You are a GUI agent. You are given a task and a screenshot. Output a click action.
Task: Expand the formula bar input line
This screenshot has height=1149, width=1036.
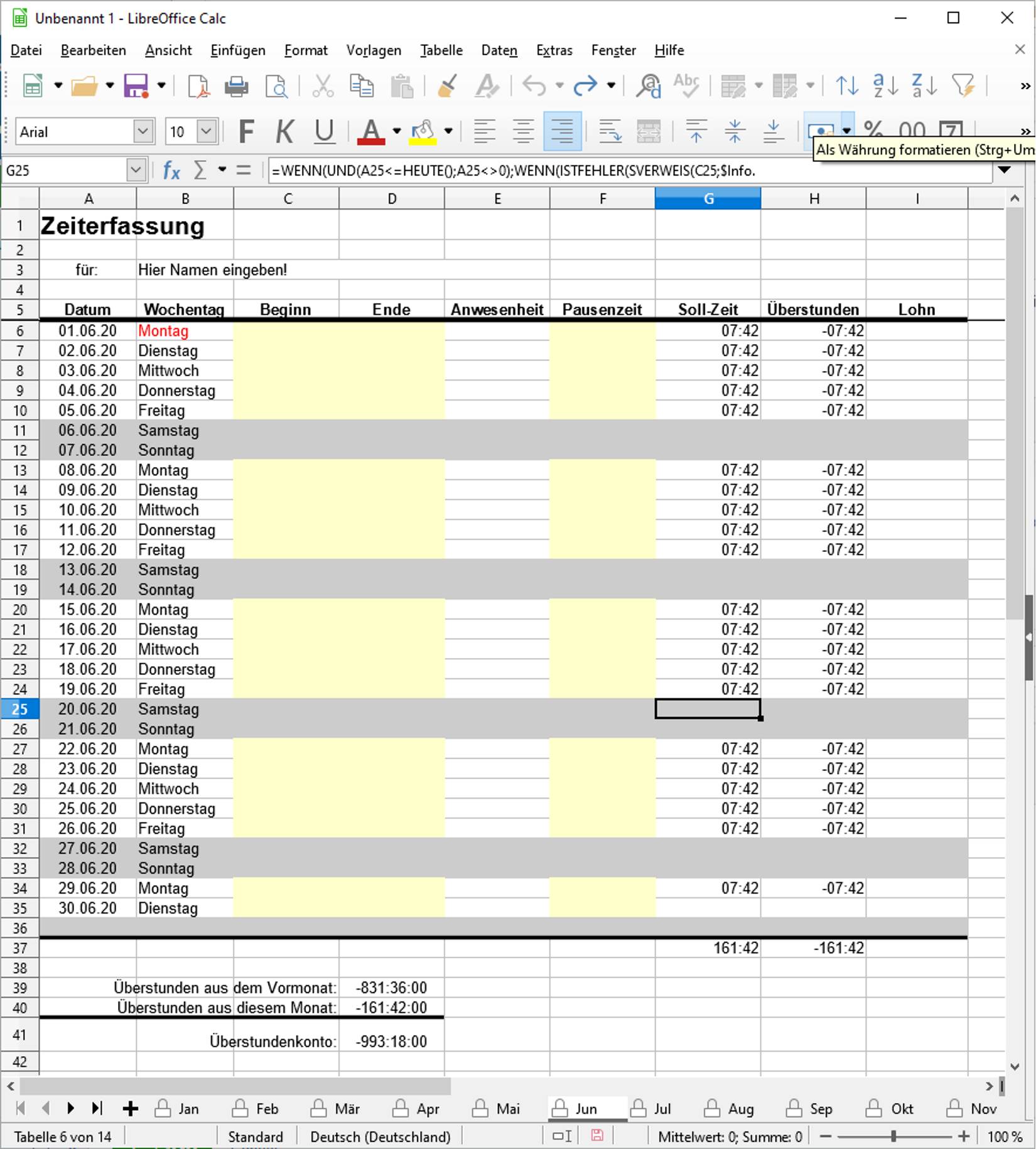(x=1004, y=170)
